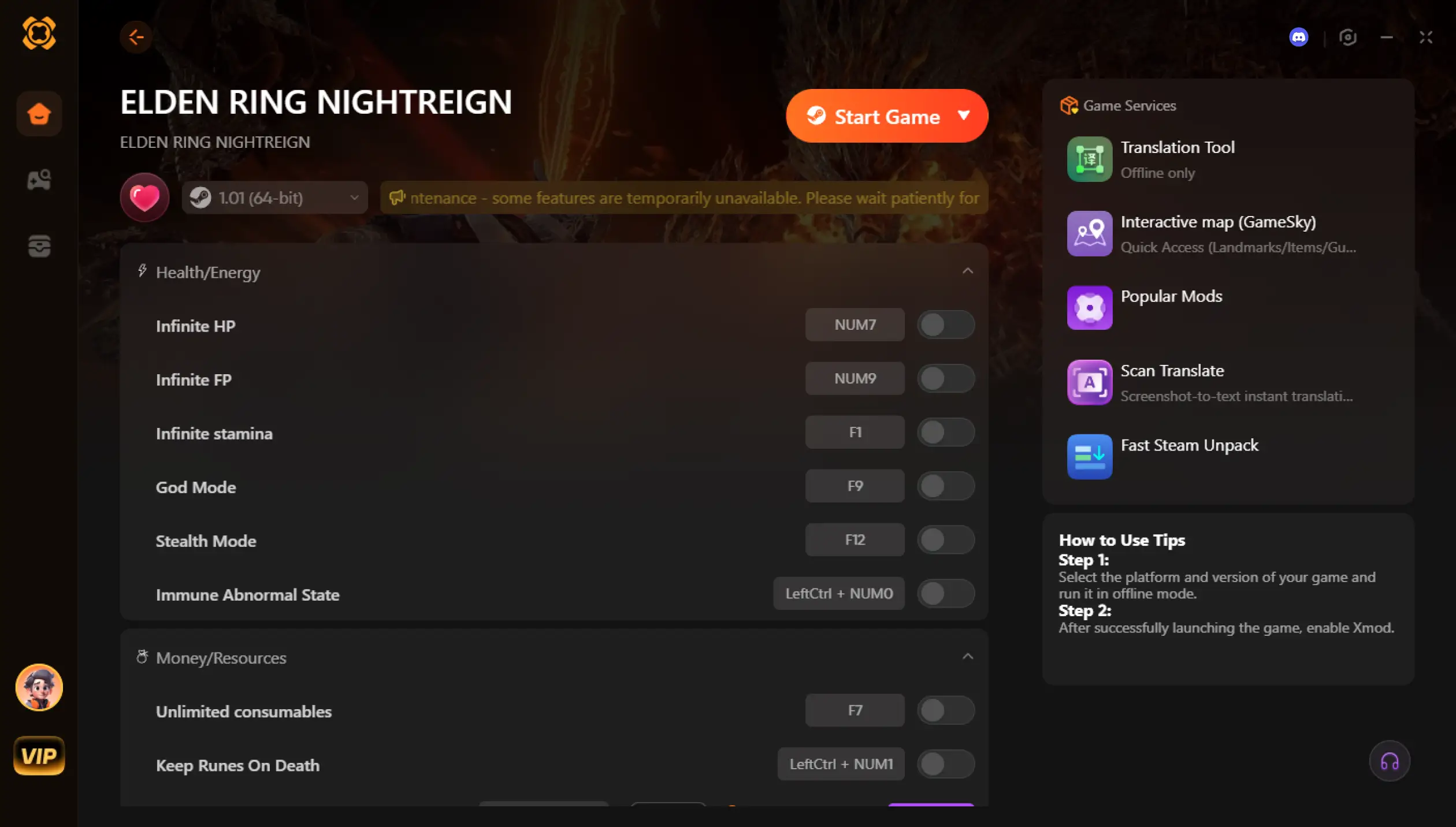
Task: Open the user avatar profile
Action: (x=39, y=687)
